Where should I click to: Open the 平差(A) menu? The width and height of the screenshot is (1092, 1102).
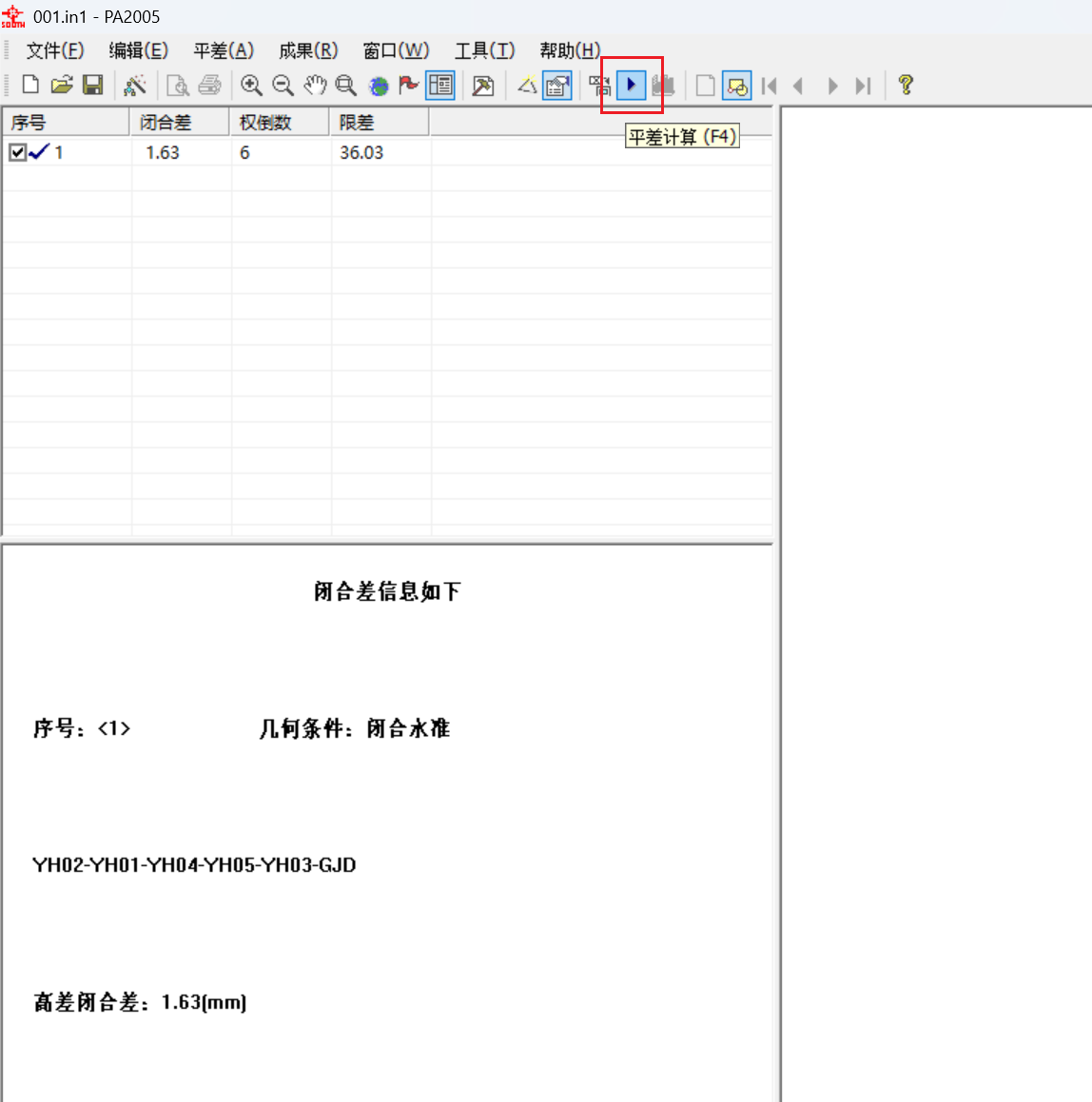pos(224,50)
